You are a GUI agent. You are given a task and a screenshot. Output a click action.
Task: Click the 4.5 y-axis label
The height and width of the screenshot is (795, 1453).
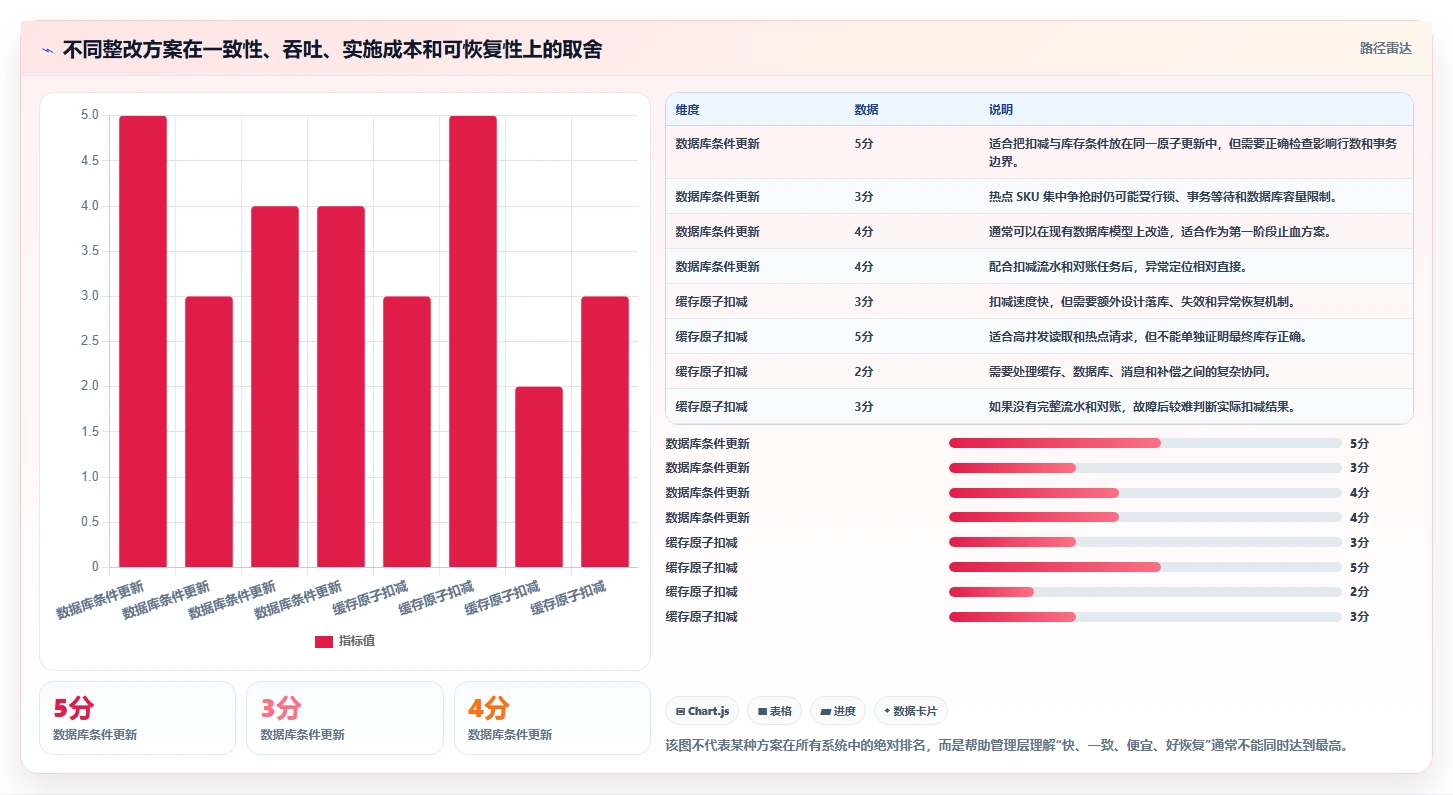point(90,160)
